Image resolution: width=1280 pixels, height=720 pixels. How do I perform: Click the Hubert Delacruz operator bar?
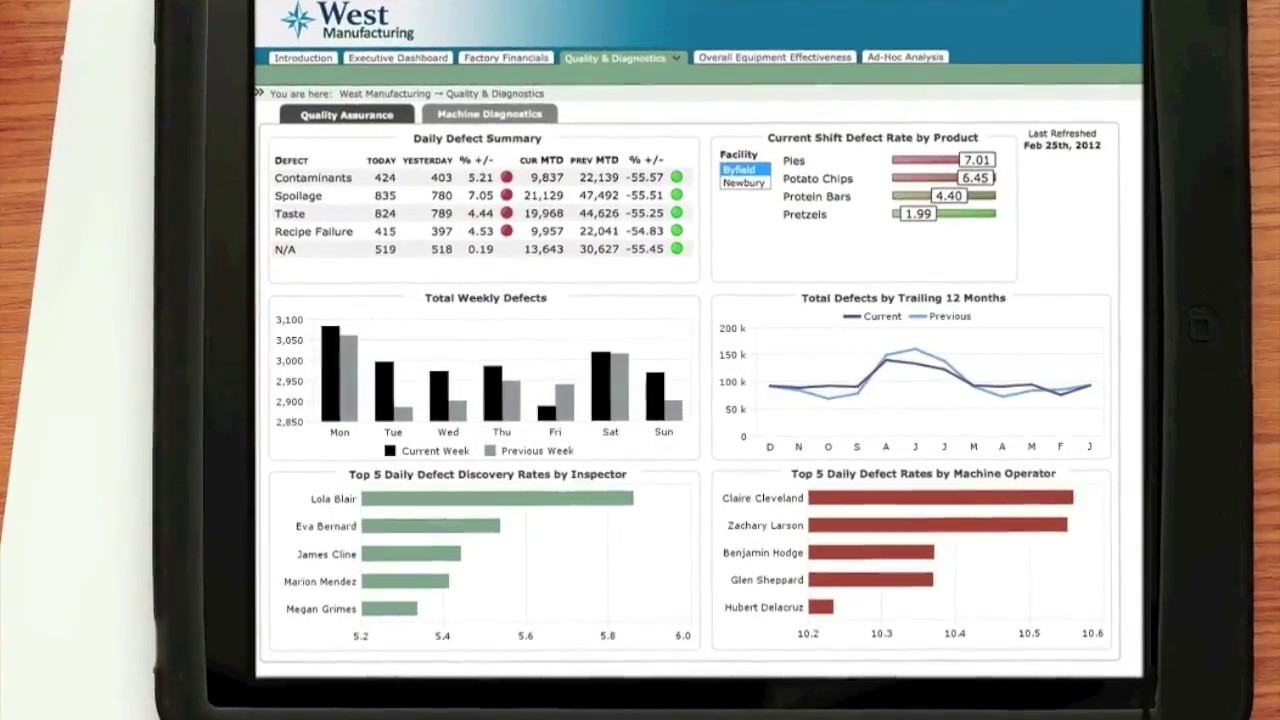point(821,607)
